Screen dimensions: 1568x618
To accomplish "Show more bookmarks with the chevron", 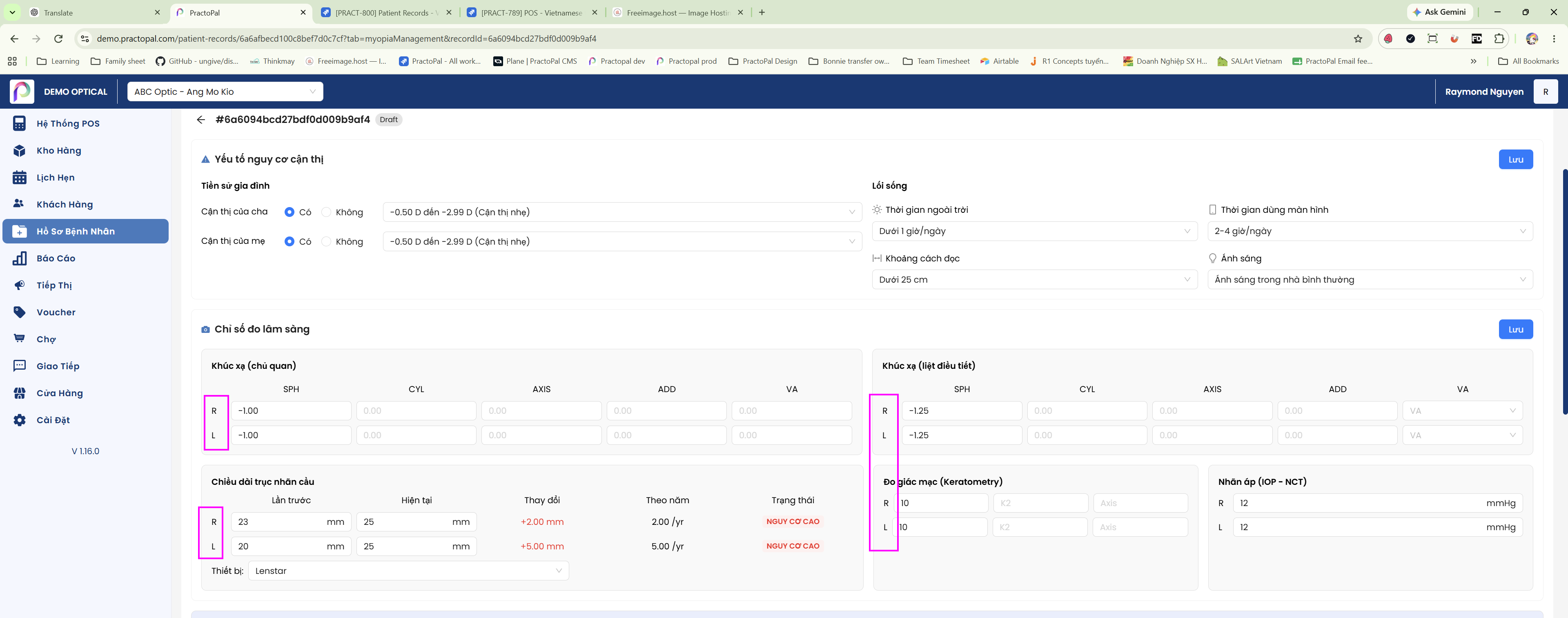I will [x=1473, y=61].
